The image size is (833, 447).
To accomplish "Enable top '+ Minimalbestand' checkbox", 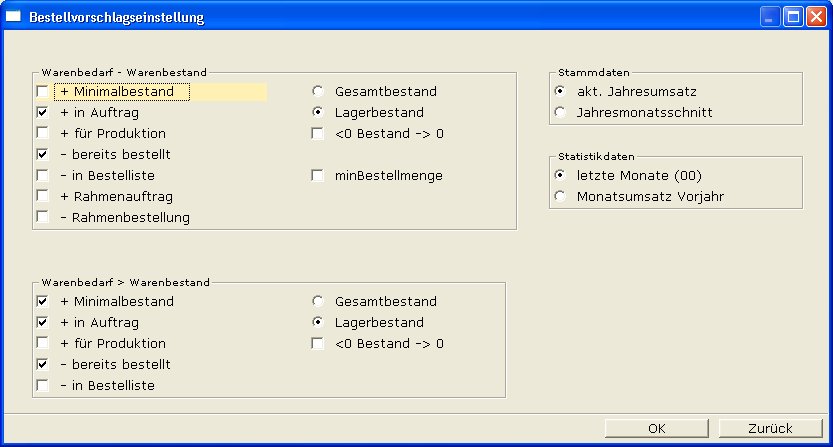I will click(43, 92).
